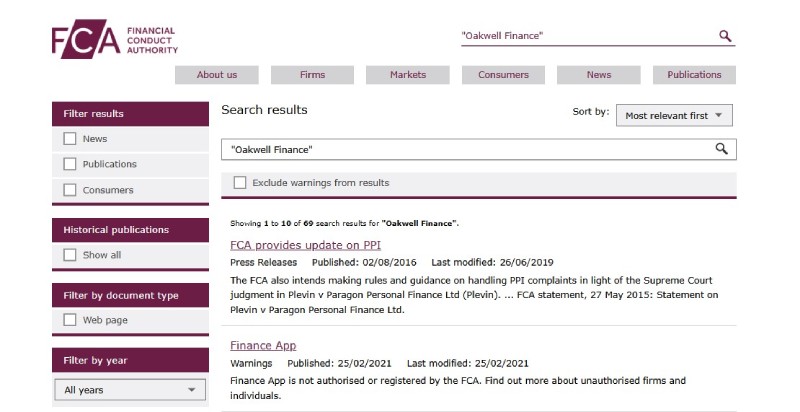The image size is (800, 412).
Task: Click the Press Releases label
Action: click(x=263, y=263)
